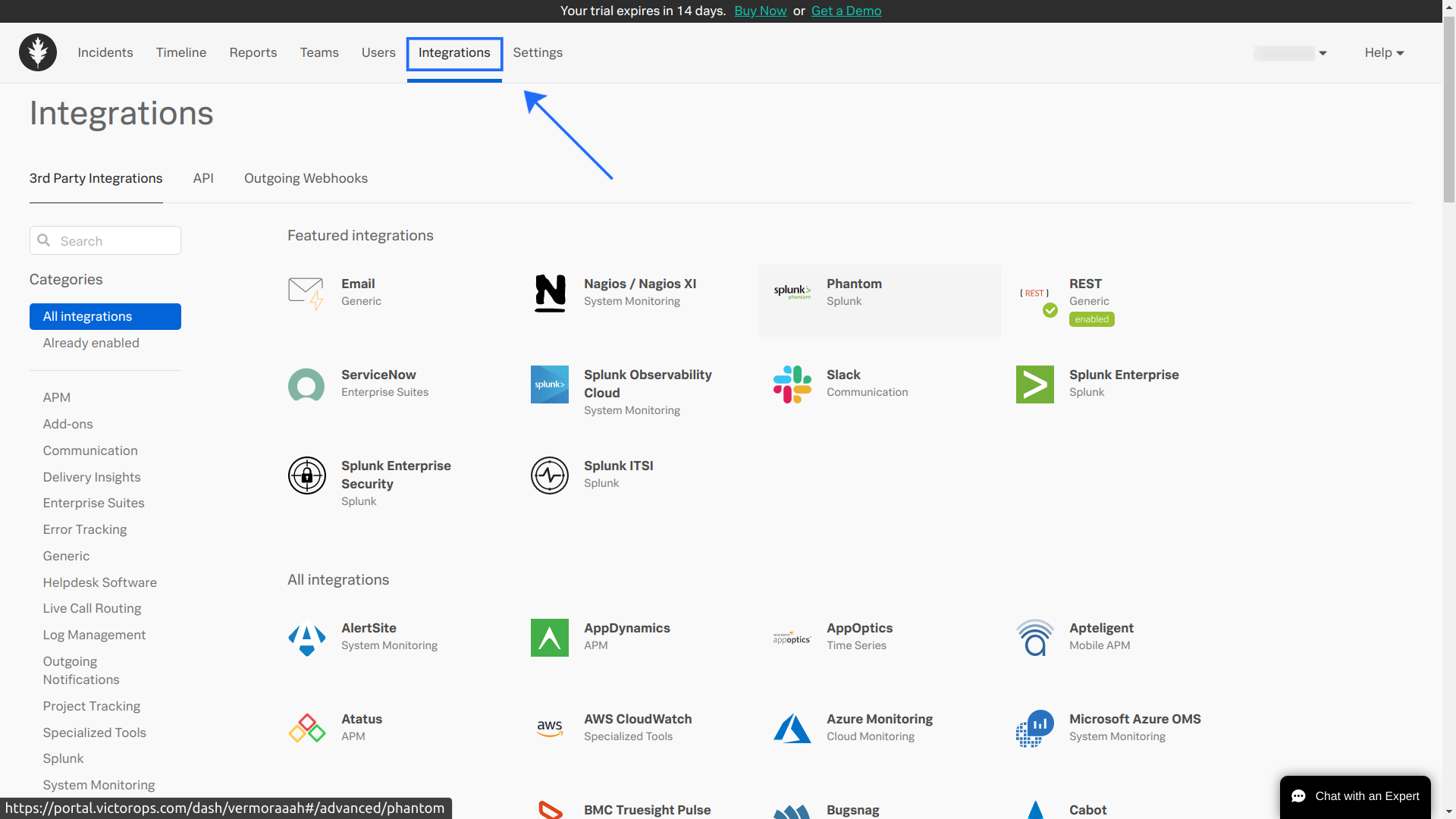Open the API tab
This screenshot has width=1456, height=819.
203,178
